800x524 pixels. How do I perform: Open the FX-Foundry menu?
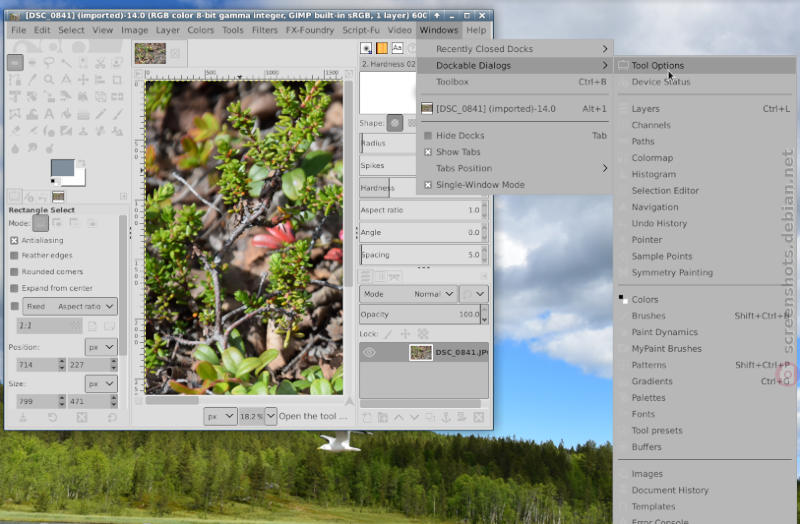(x=310, y=30)
